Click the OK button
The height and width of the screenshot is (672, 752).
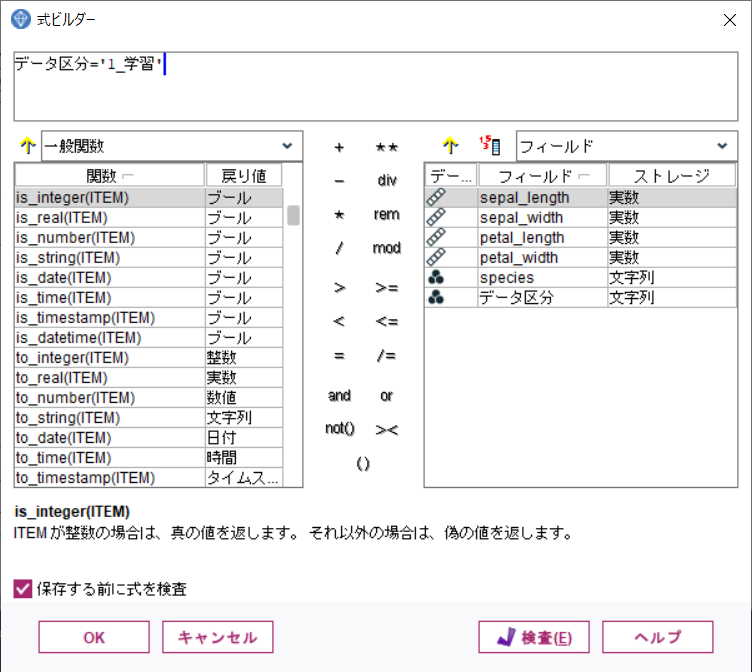click(x=94, y=637)
